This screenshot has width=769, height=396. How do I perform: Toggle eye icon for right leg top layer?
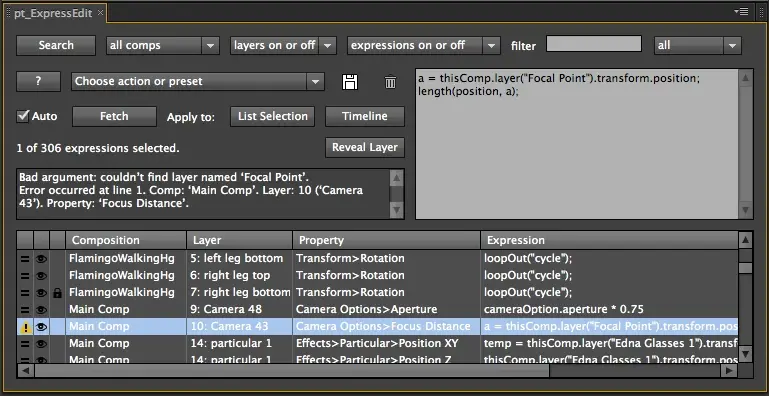click(41, 276)
